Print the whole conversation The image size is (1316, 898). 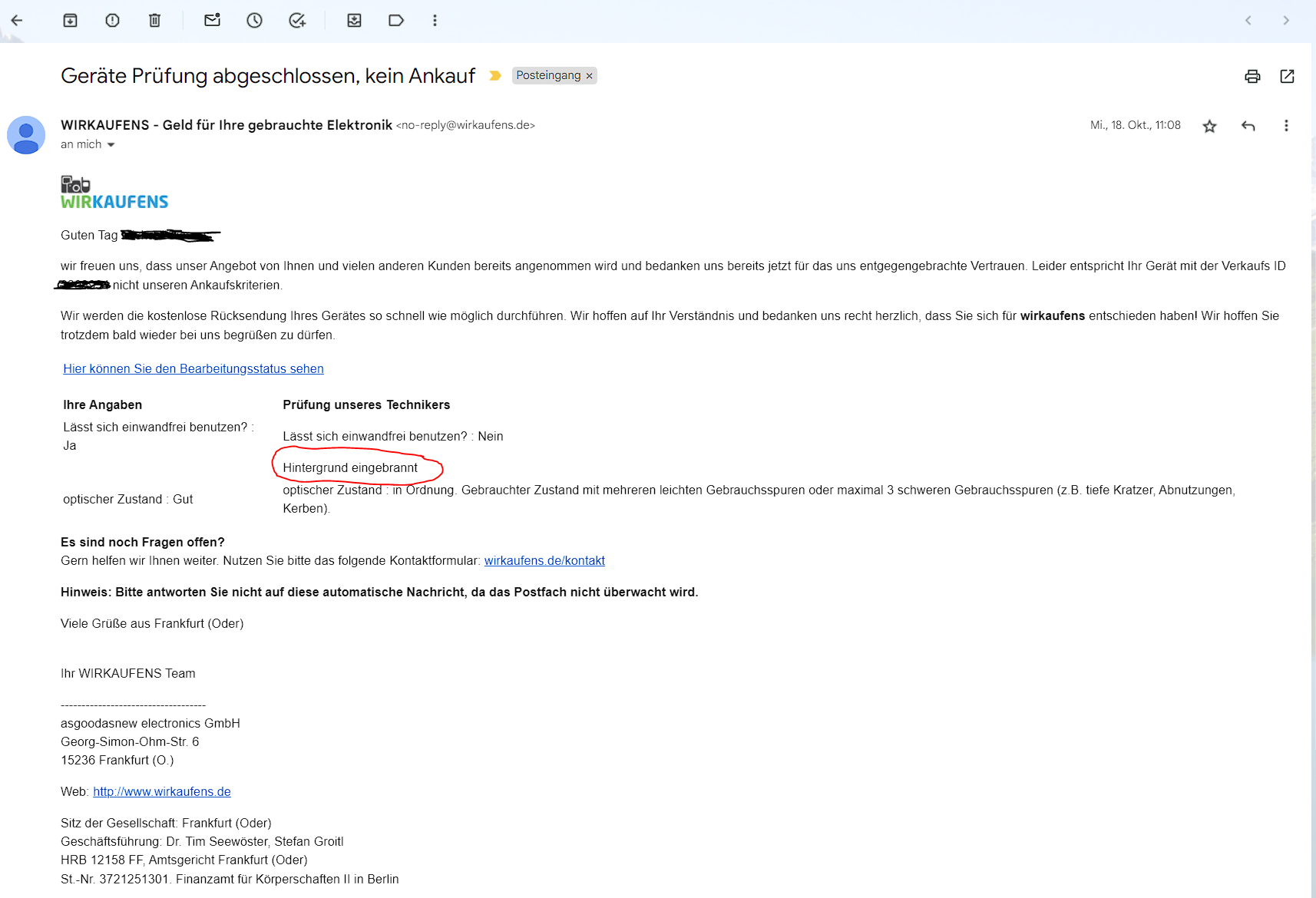[x=1252, y=76]
